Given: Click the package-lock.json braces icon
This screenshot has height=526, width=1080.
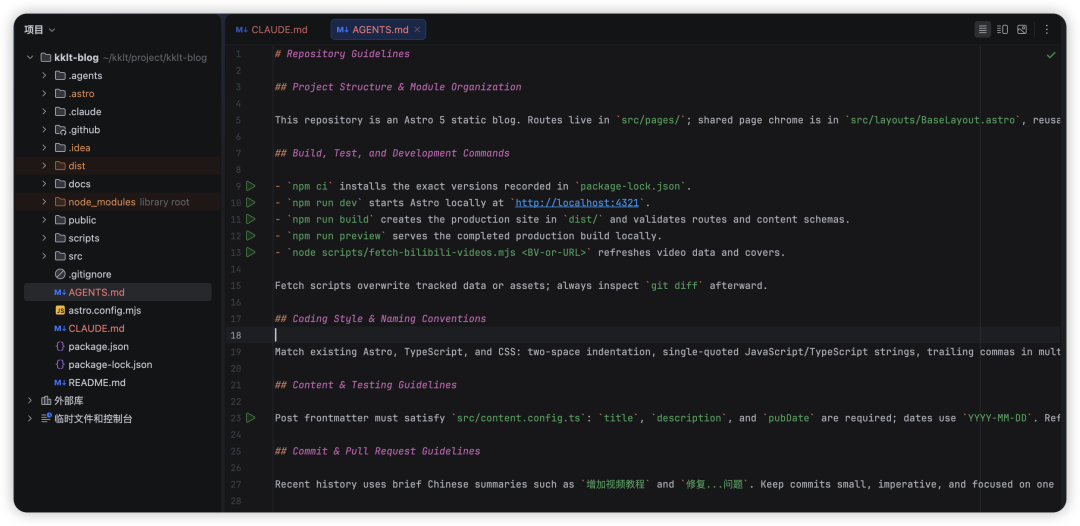Looking at the screenshot, I should click(x=60, y=364).
